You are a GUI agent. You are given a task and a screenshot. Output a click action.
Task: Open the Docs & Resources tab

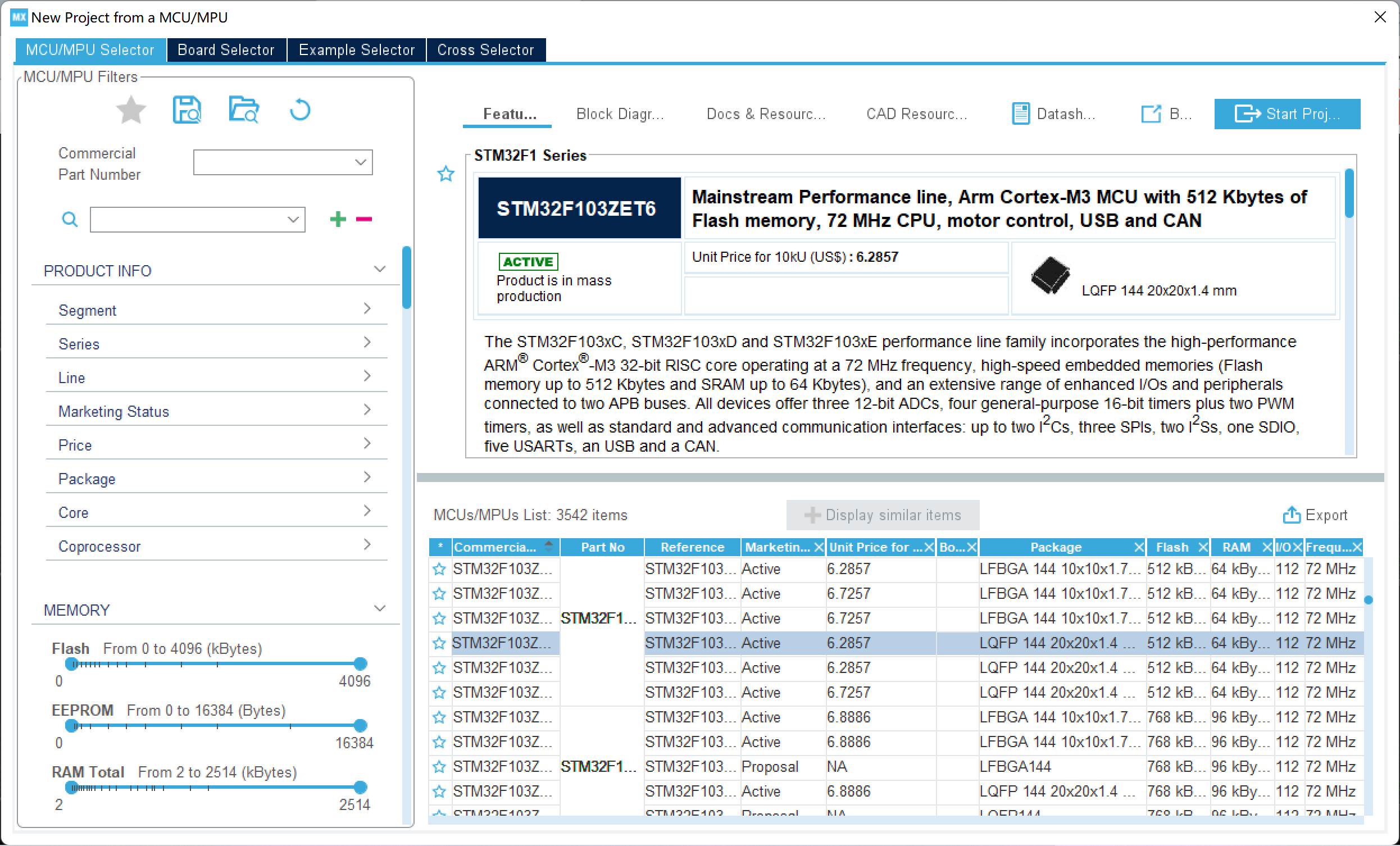pyautogui.click(x=766, y=113)
